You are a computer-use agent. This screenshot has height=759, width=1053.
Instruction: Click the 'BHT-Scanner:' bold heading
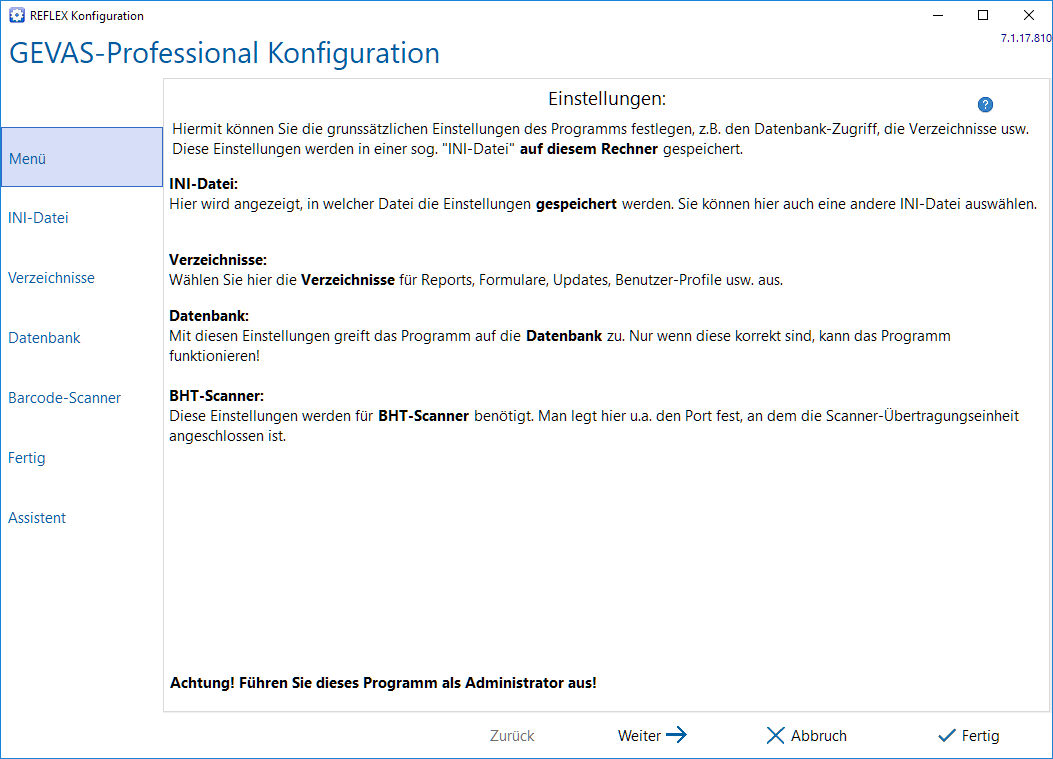pyautogui.click(x=216, y=396)
